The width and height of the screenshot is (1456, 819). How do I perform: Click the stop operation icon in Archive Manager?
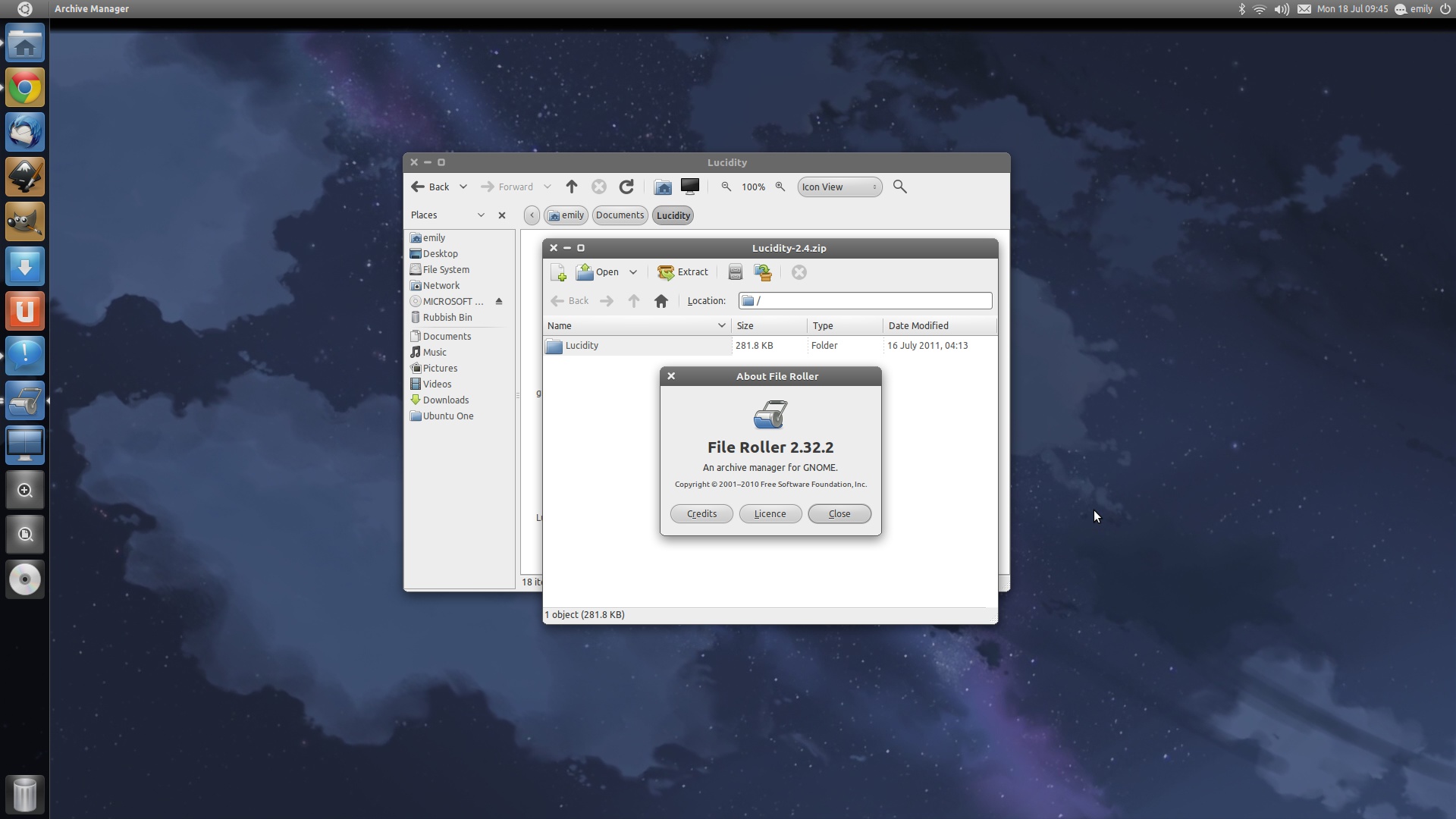point(799,272)
